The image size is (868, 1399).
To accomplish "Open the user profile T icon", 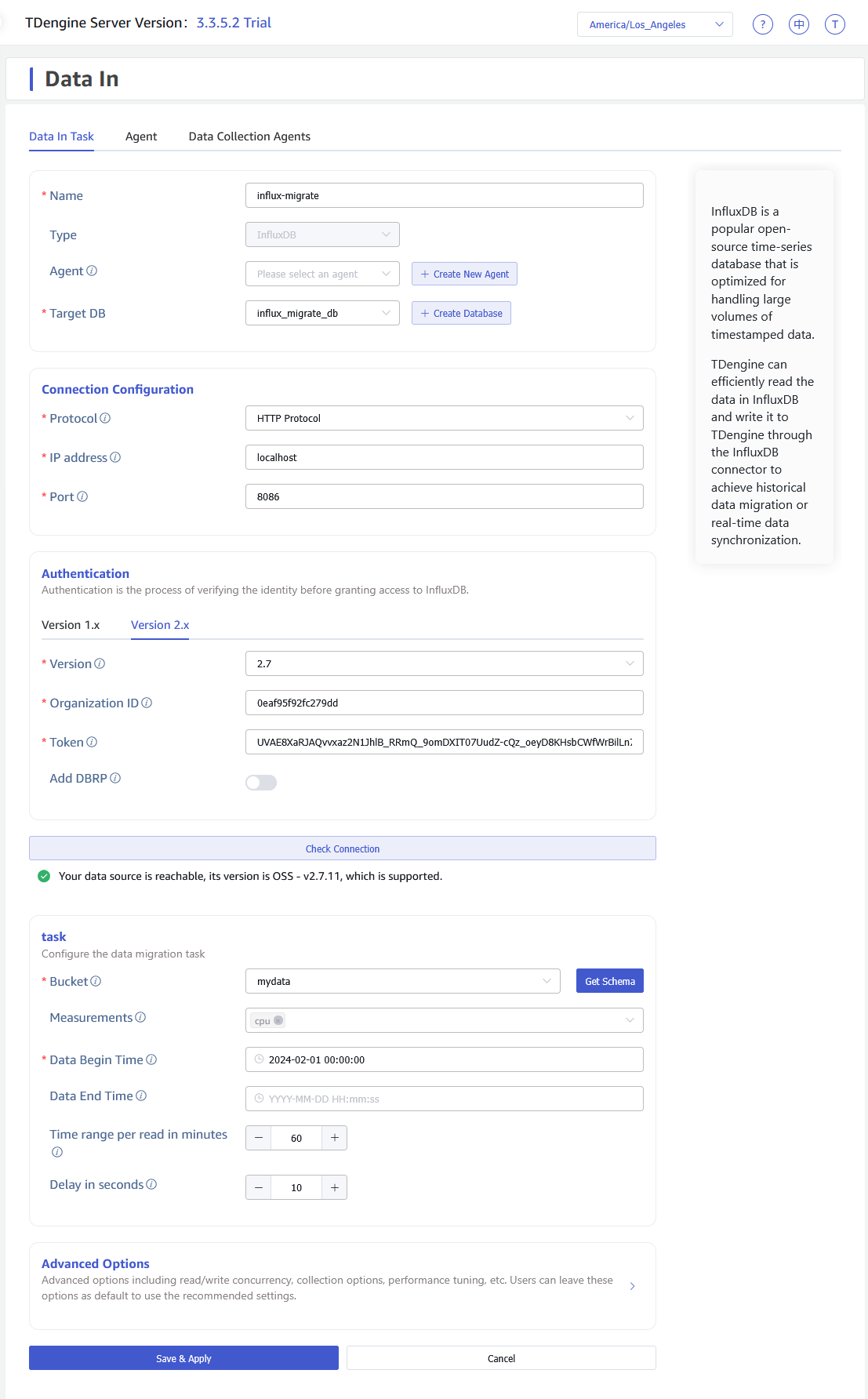I will (834, 24).
